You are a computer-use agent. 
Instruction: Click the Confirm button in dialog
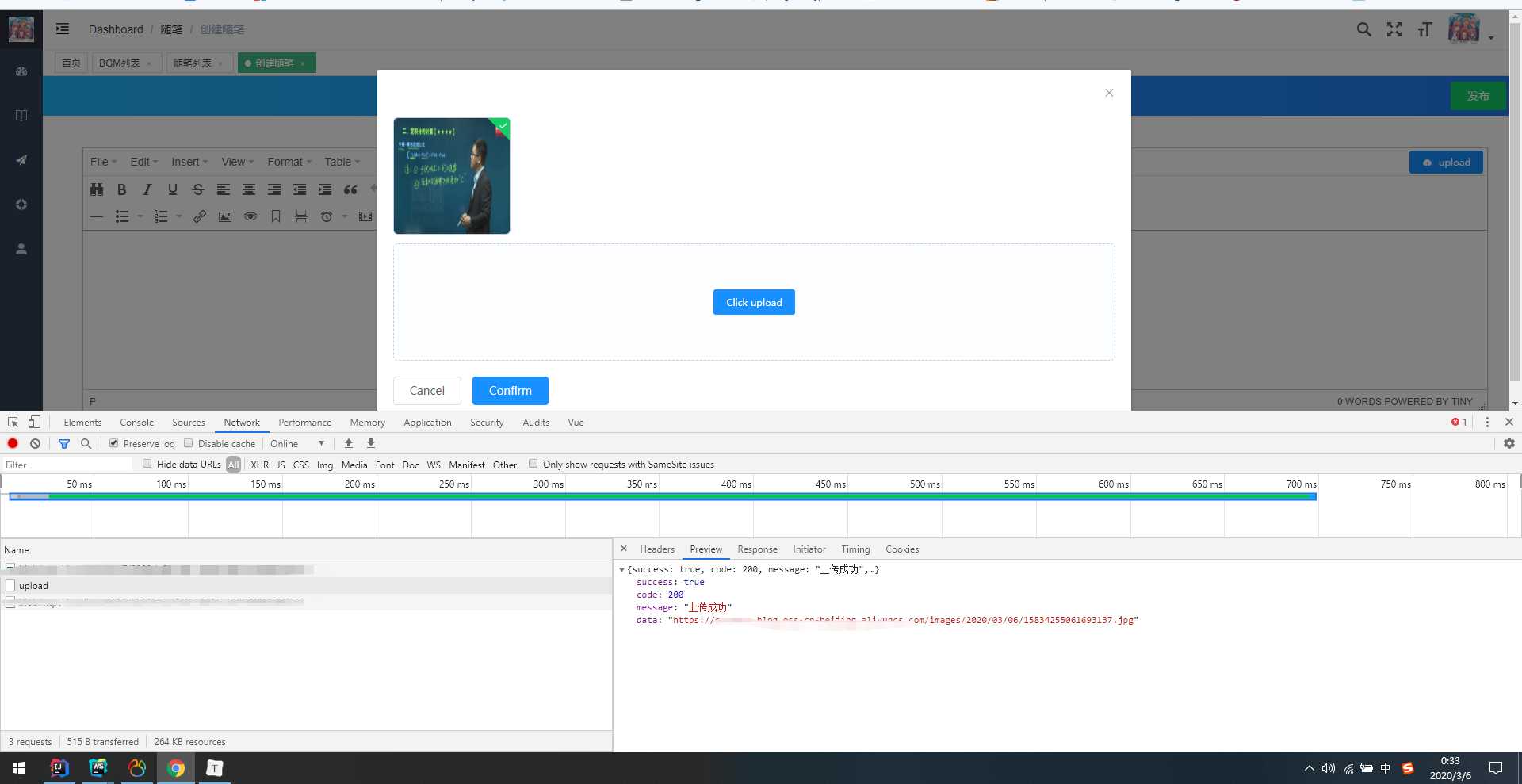tap(511, 391)
